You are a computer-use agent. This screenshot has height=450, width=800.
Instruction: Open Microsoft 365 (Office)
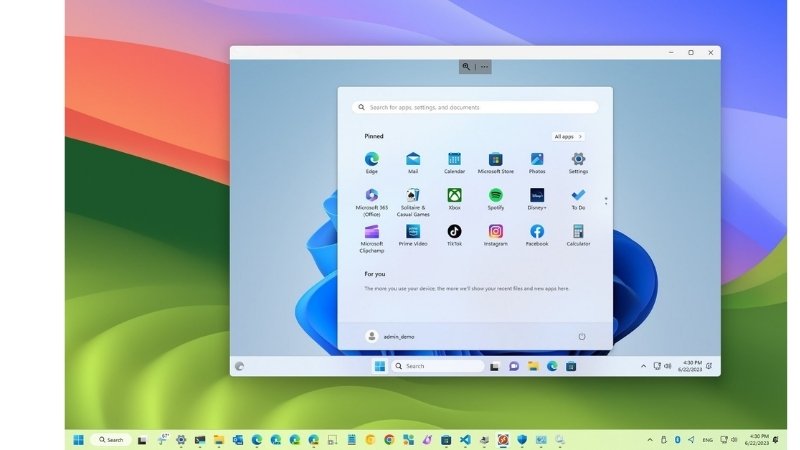point(371,202)
